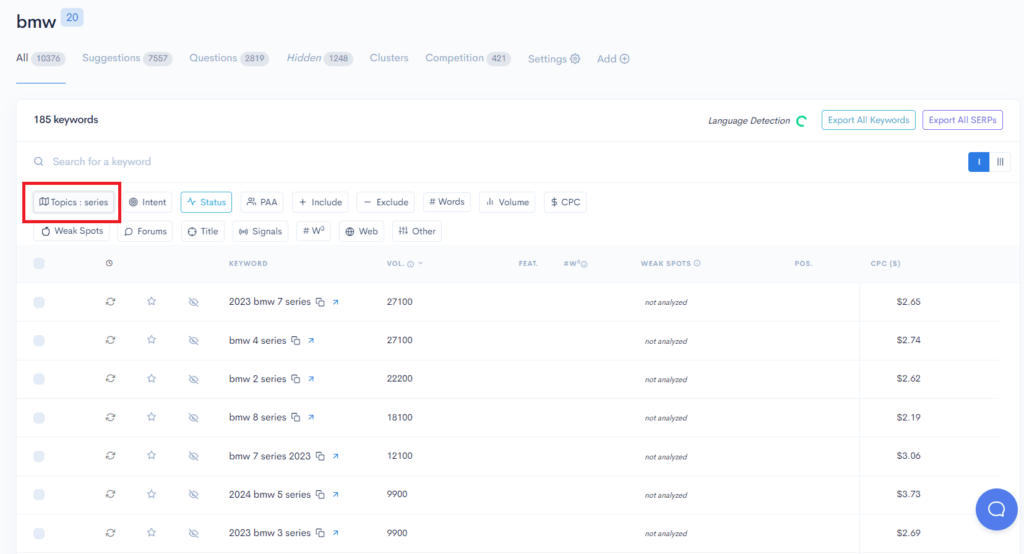Open the CPC filter
The width and height of the screenshot is (1024, 554).
565,203
